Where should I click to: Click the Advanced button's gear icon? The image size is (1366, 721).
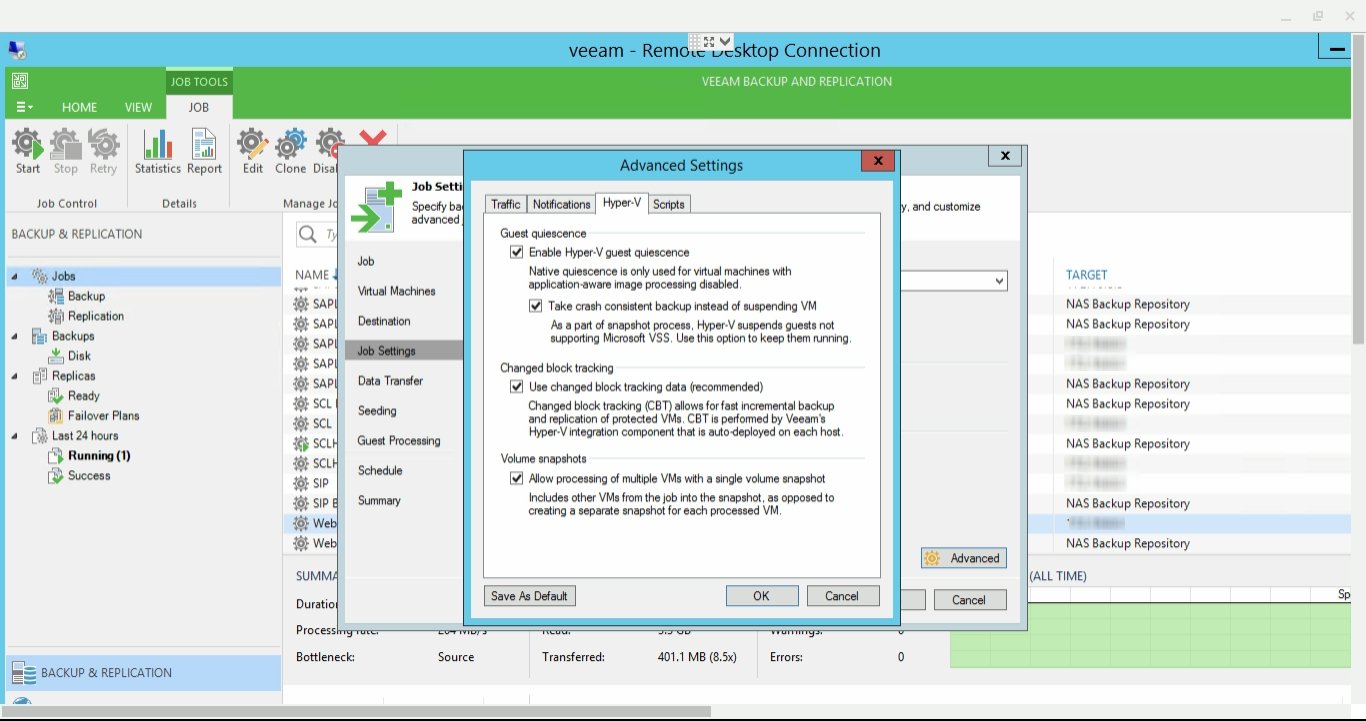click(933, 558)
